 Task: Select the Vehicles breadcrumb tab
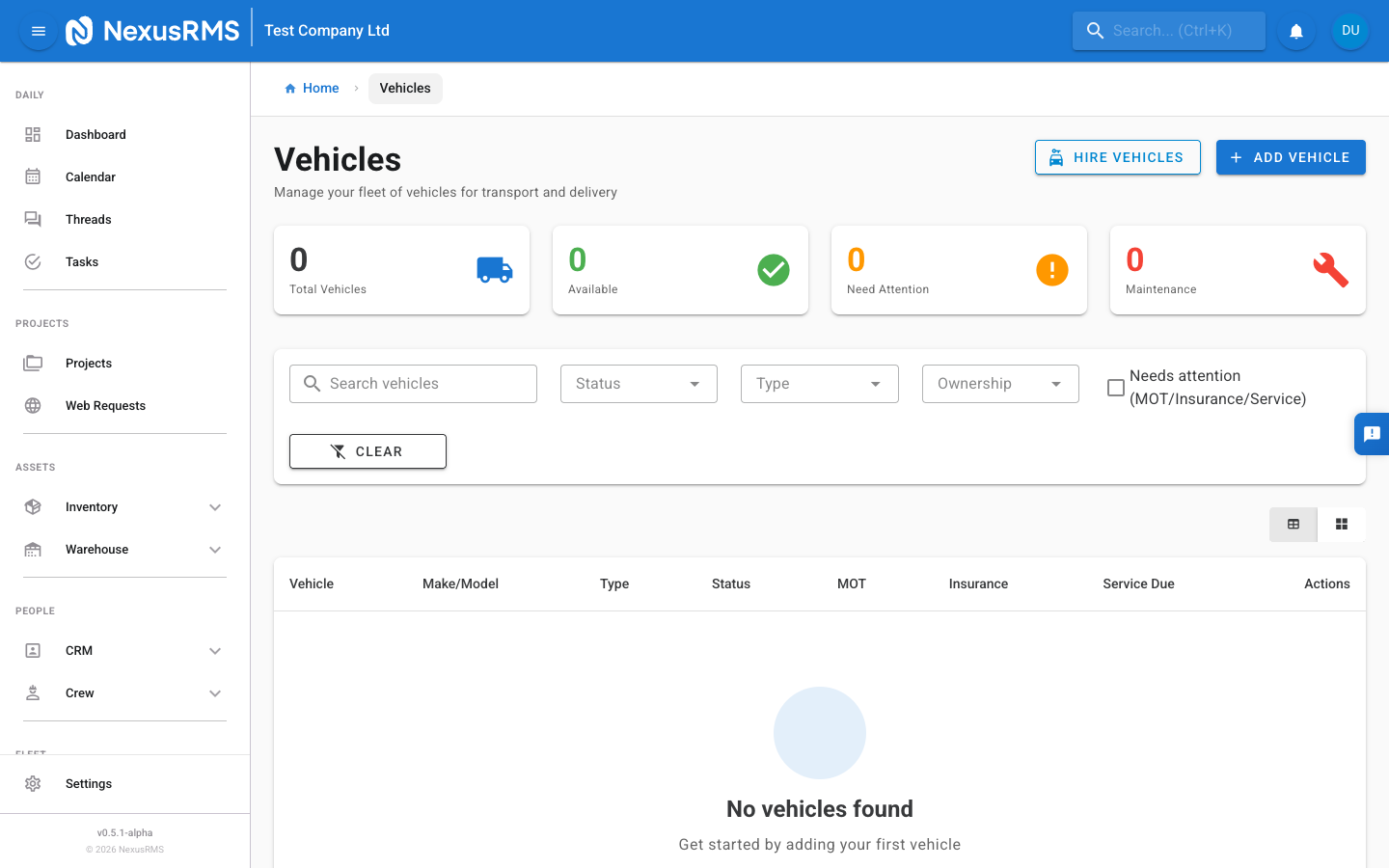(x=405, y=88)
